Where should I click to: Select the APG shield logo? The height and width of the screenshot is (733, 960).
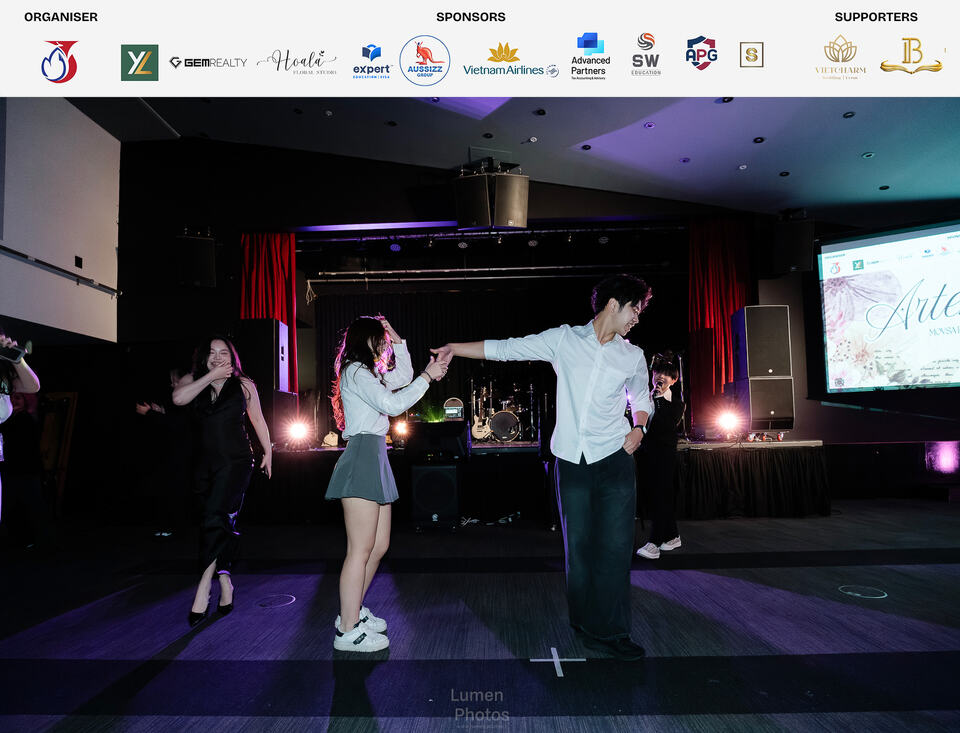point(701,53)
